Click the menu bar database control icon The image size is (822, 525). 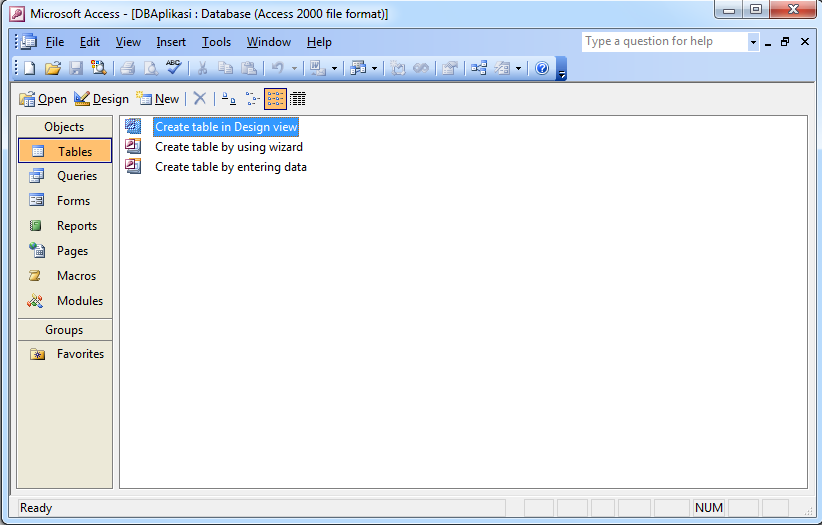pyautogui.click(x=28, y=41)
